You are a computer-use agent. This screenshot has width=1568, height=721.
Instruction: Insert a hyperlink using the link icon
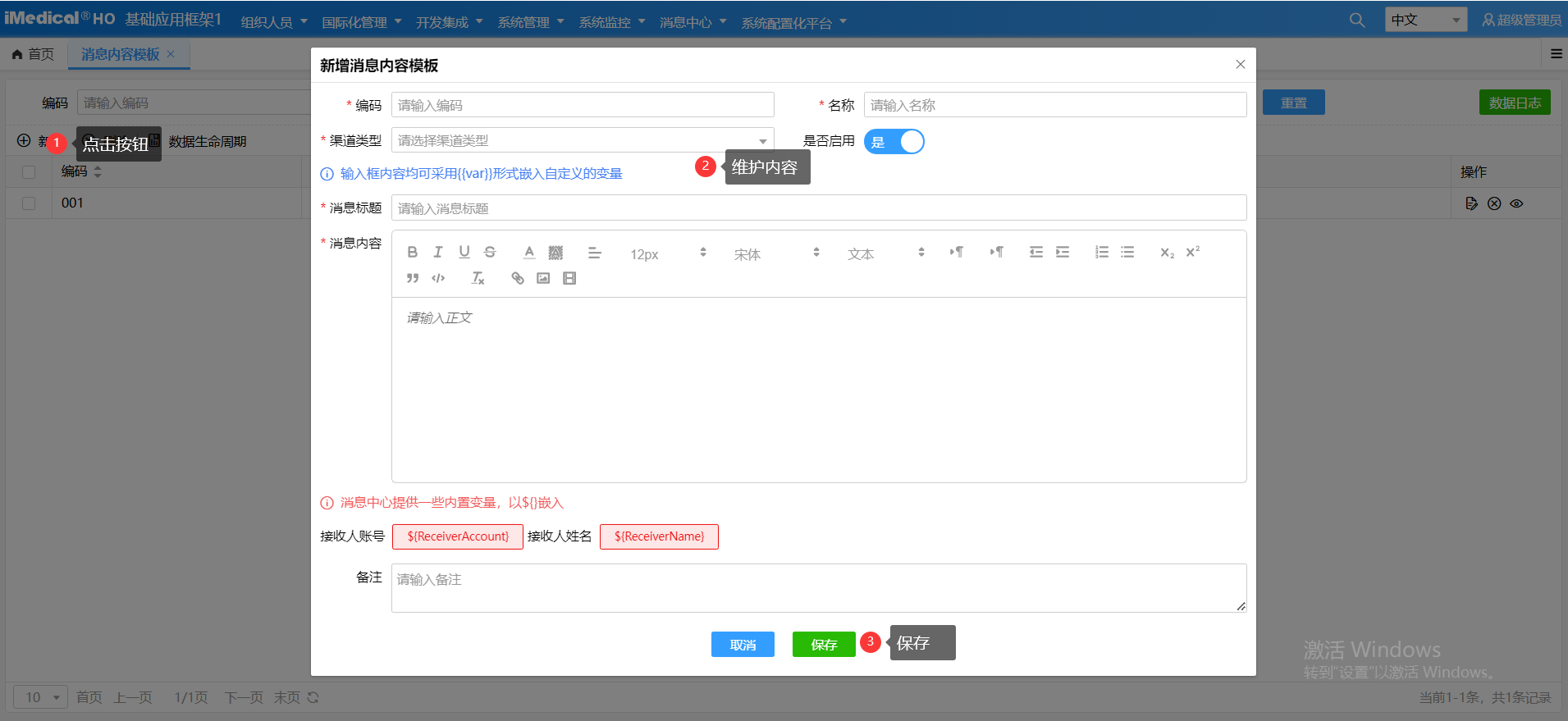point(517,279)
